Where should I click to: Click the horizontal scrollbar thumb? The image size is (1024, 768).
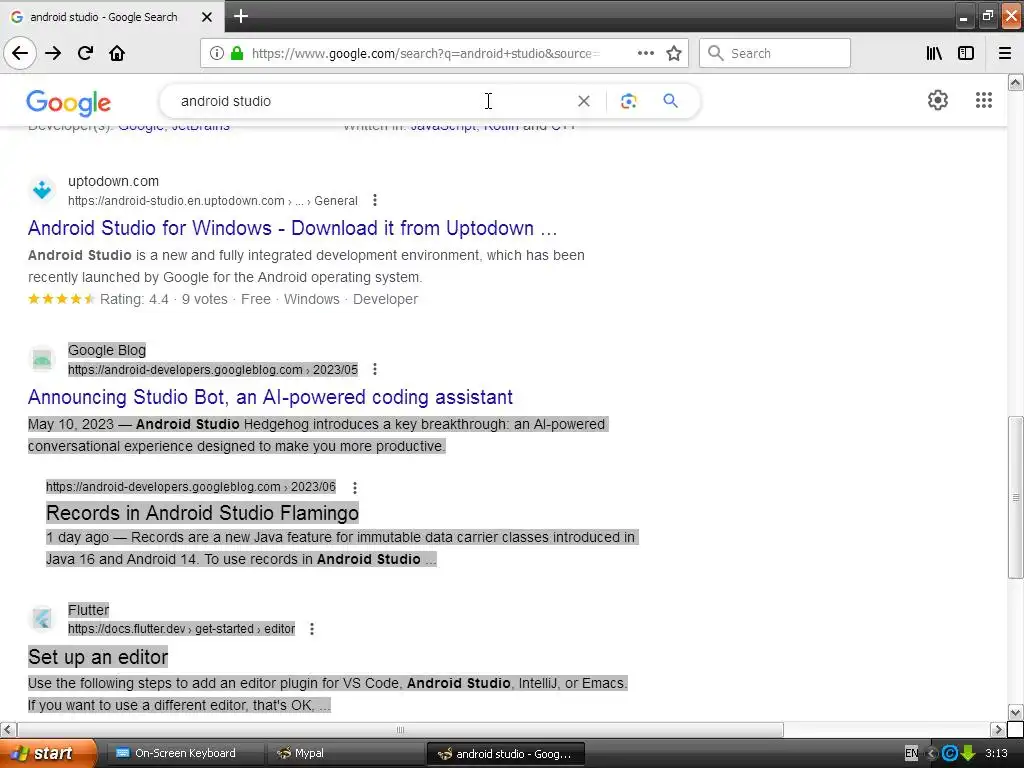click(x=400, y=729)
